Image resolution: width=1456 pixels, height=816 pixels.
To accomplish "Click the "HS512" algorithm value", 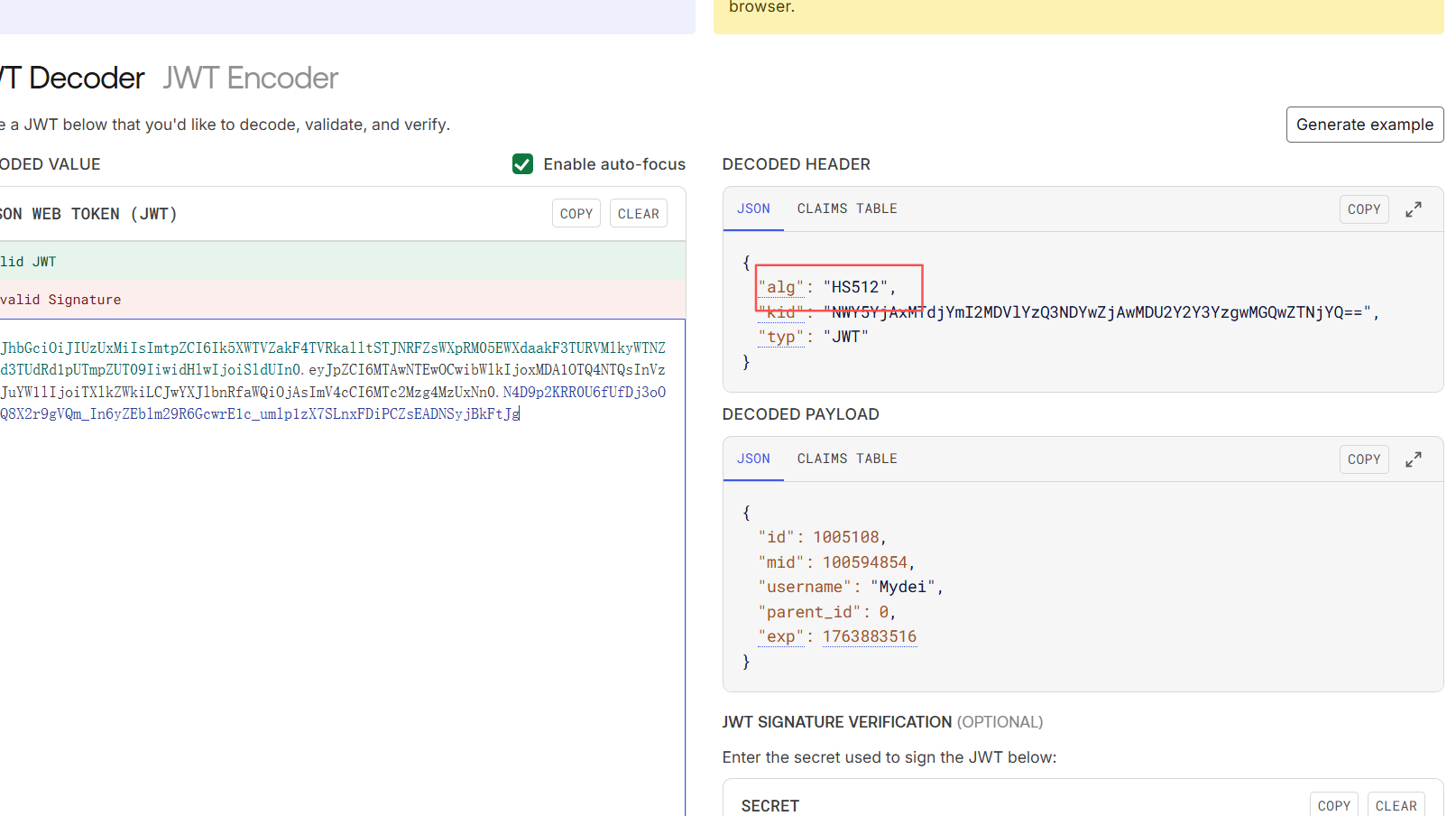I will coord(855,287).
